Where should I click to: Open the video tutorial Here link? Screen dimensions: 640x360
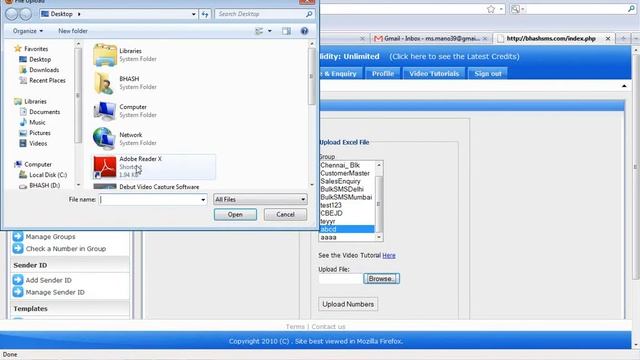click(389, 256)
